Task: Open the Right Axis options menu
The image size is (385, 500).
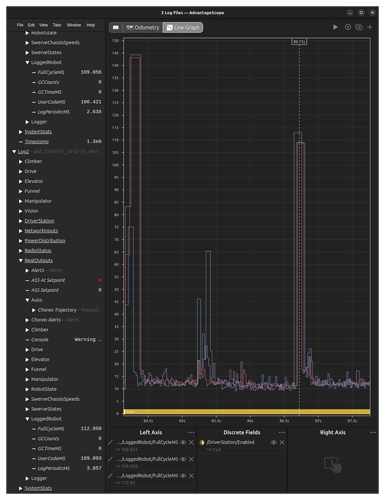Action: pyautogui.click(x=373, y=432)
